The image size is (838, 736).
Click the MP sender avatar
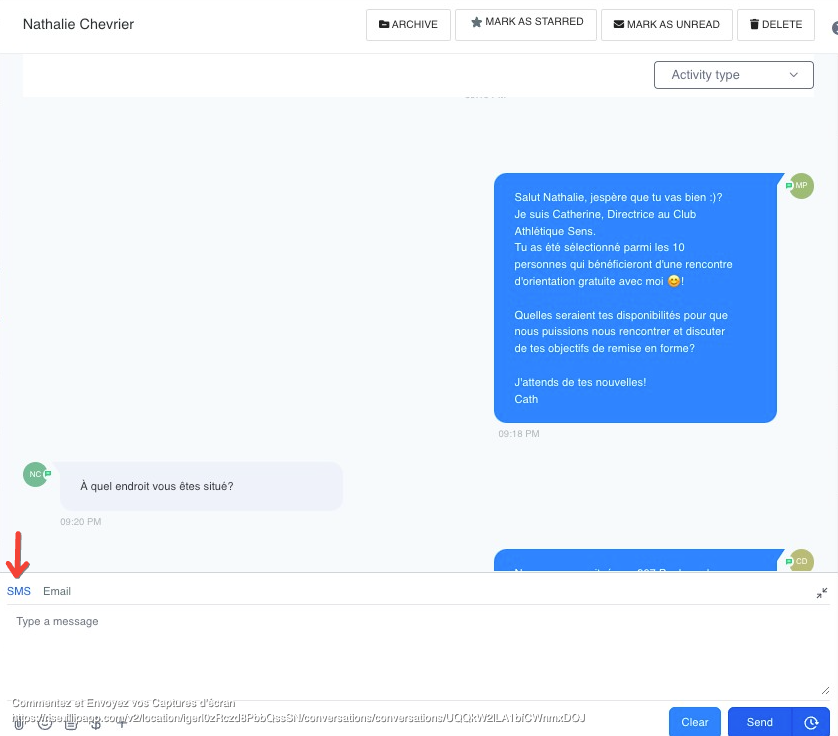coord(801,186)
